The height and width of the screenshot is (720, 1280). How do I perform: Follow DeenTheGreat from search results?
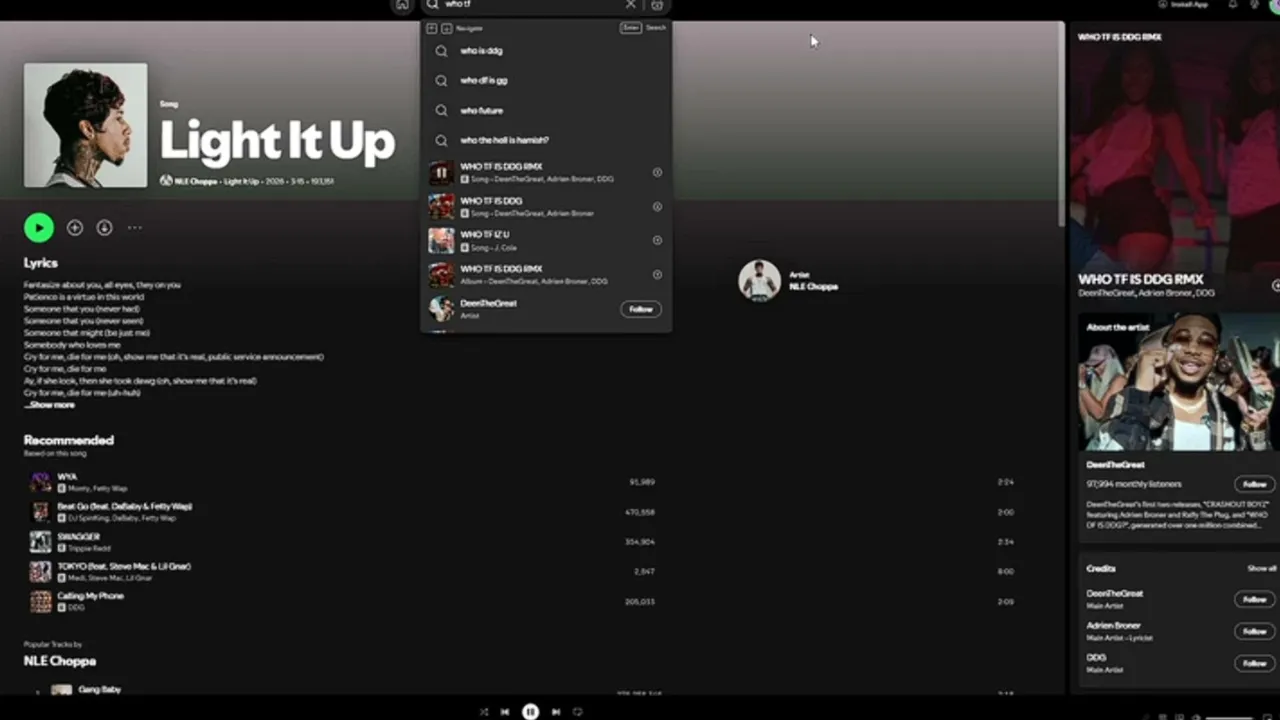(x=641, y=309)
